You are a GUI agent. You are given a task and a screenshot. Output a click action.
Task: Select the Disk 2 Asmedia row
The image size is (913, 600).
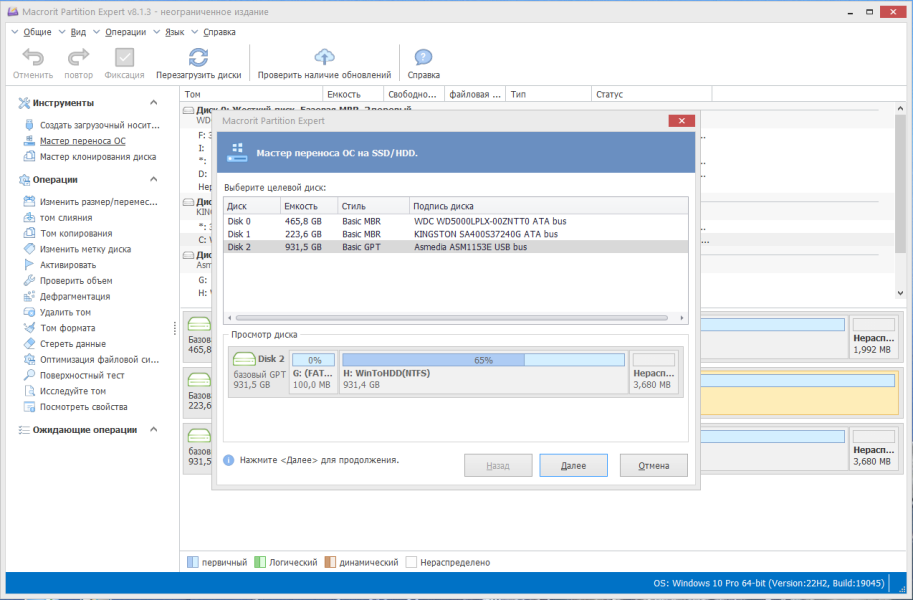455,247
